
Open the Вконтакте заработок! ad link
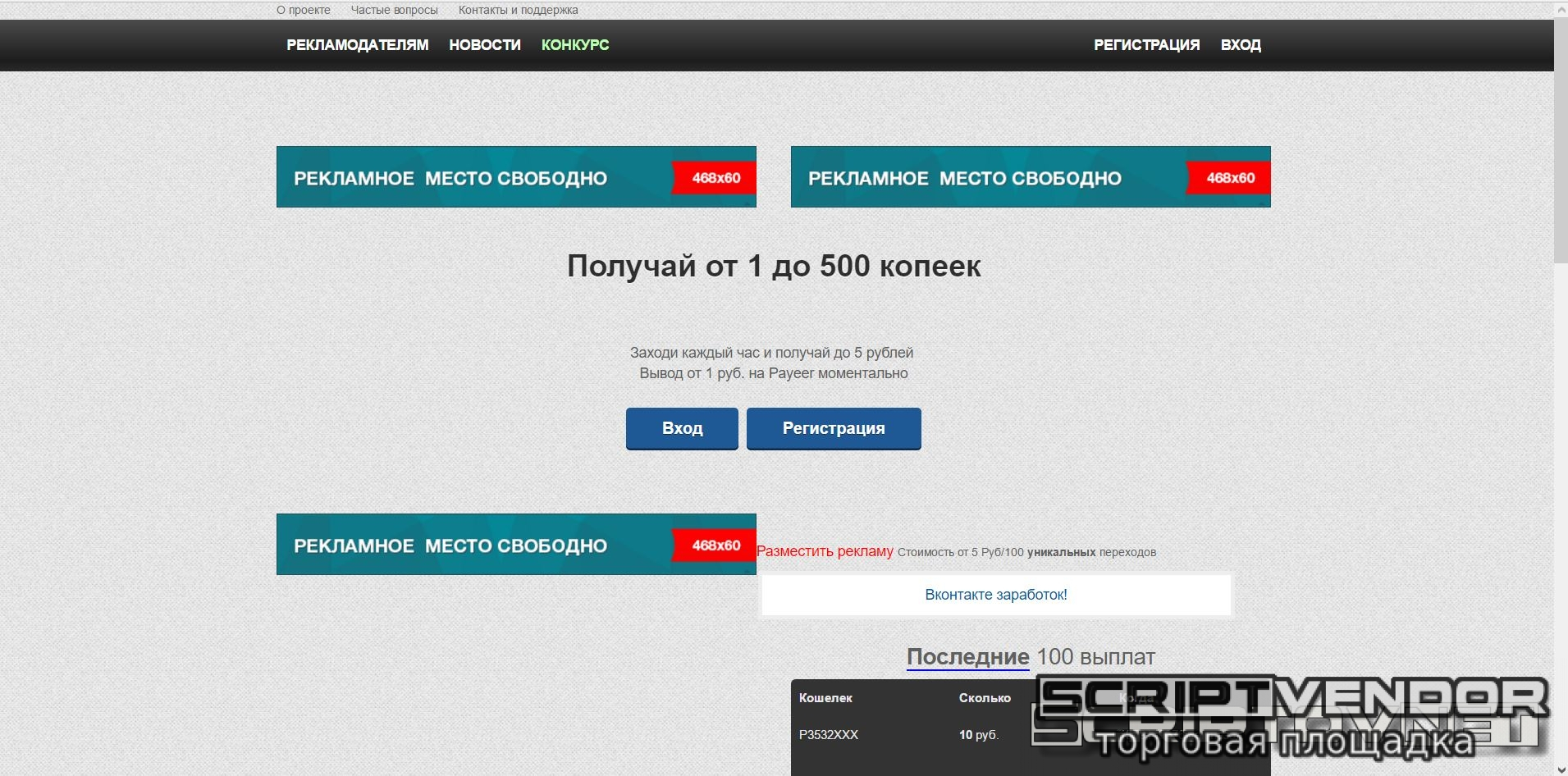995,595
